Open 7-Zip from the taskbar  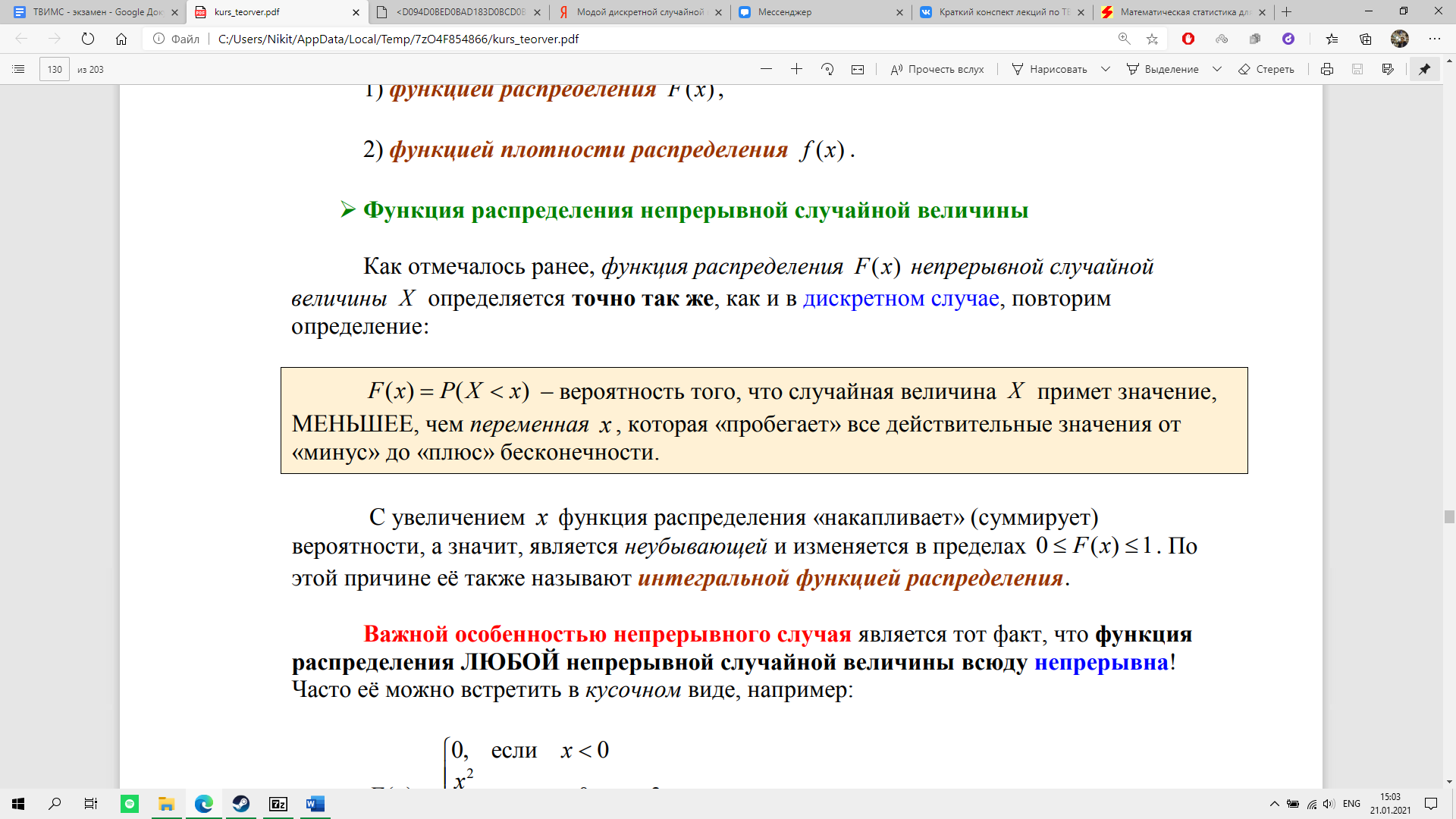click(x=278, y=804)
